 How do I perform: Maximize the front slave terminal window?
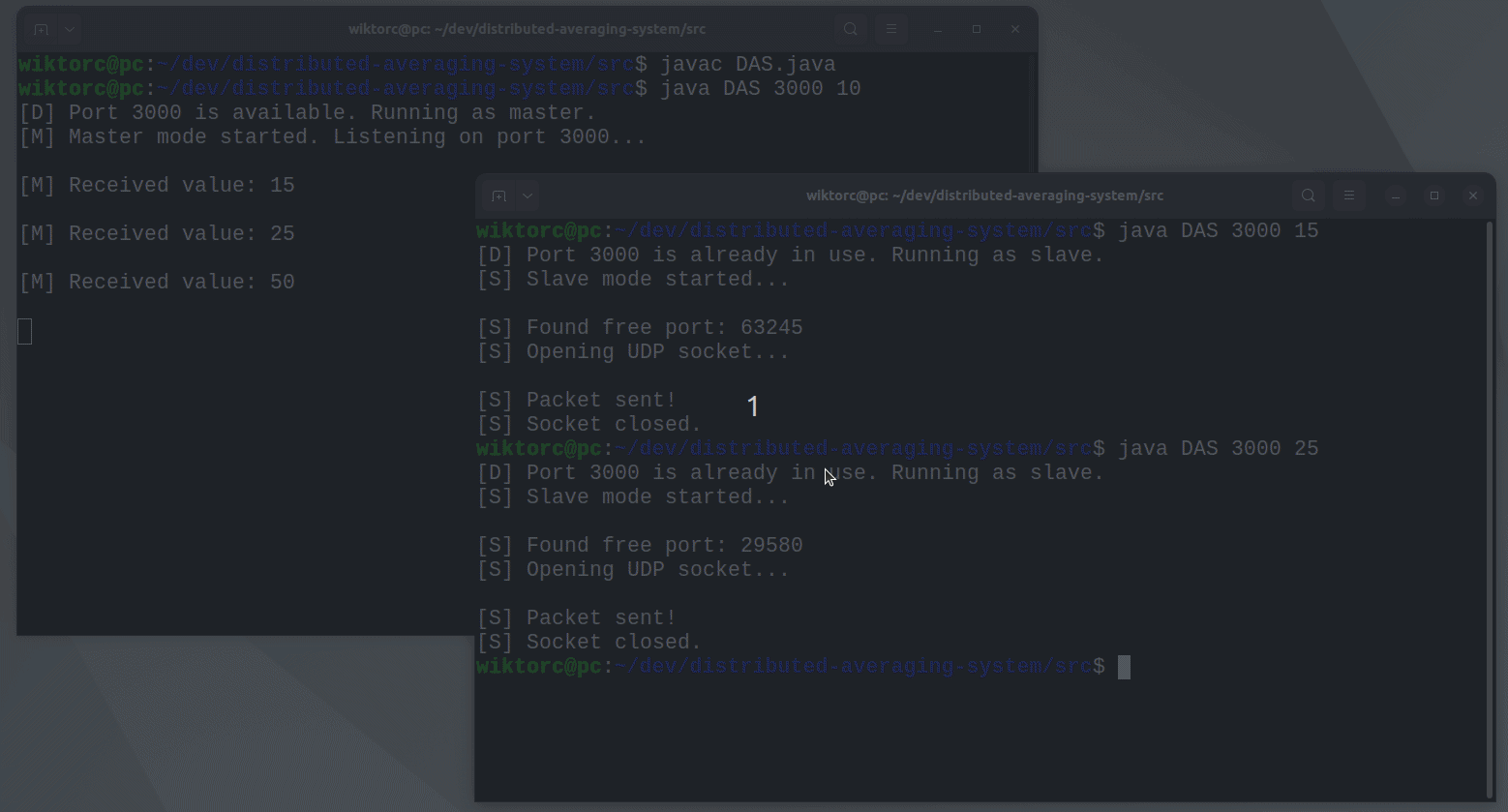[x=1434, y=195]
